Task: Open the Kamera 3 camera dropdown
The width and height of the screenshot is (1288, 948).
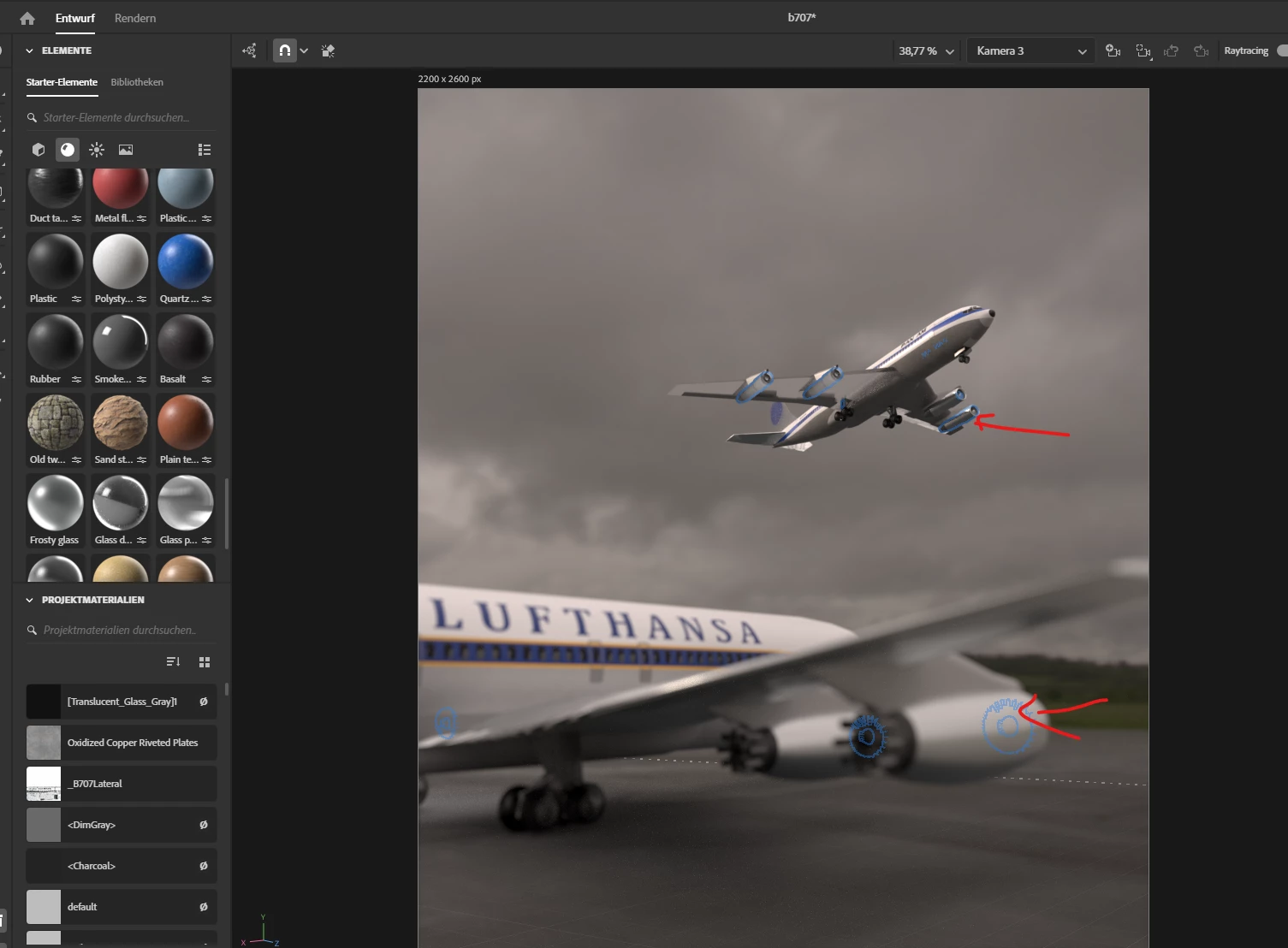Action: coord(1031,51)
